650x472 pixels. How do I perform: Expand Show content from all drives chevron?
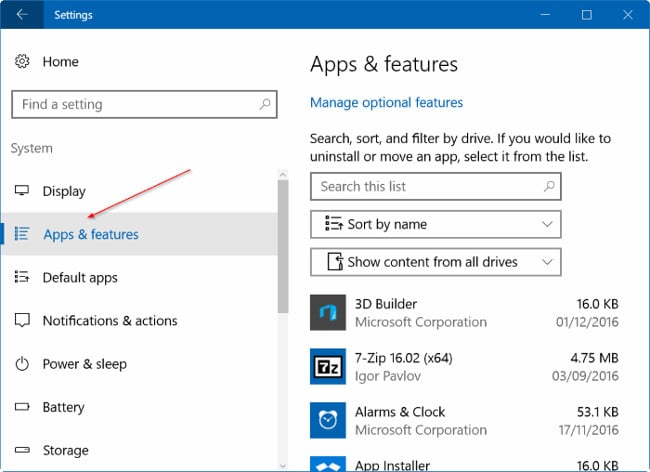(547, 262)
